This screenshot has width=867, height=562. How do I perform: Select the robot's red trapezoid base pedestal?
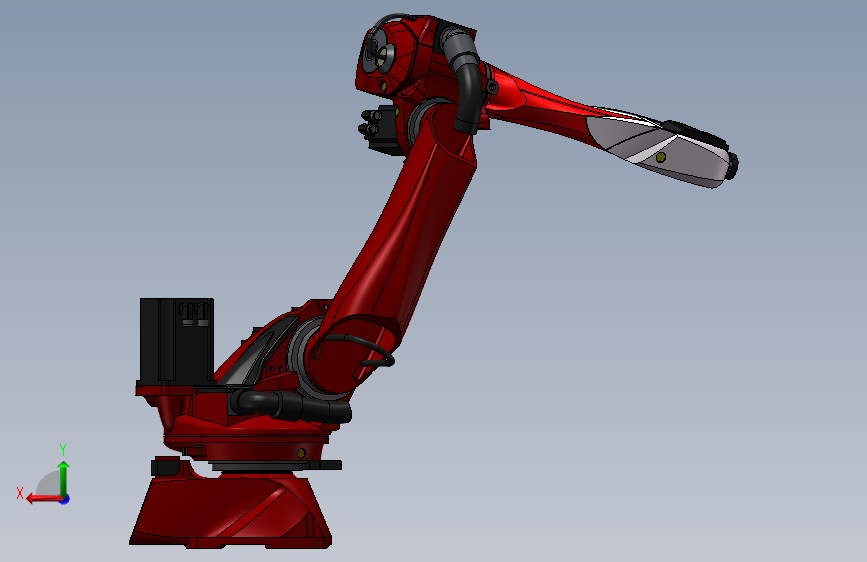tap(231, 511)
